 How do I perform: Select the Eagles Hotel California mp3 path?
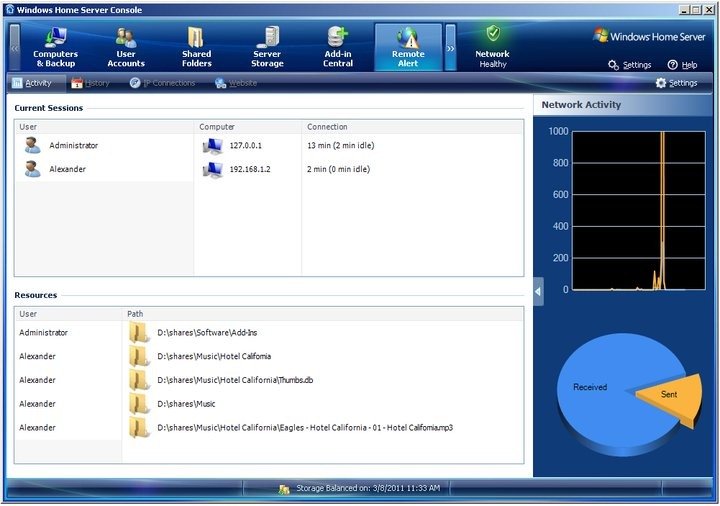(x=305, y=428)
